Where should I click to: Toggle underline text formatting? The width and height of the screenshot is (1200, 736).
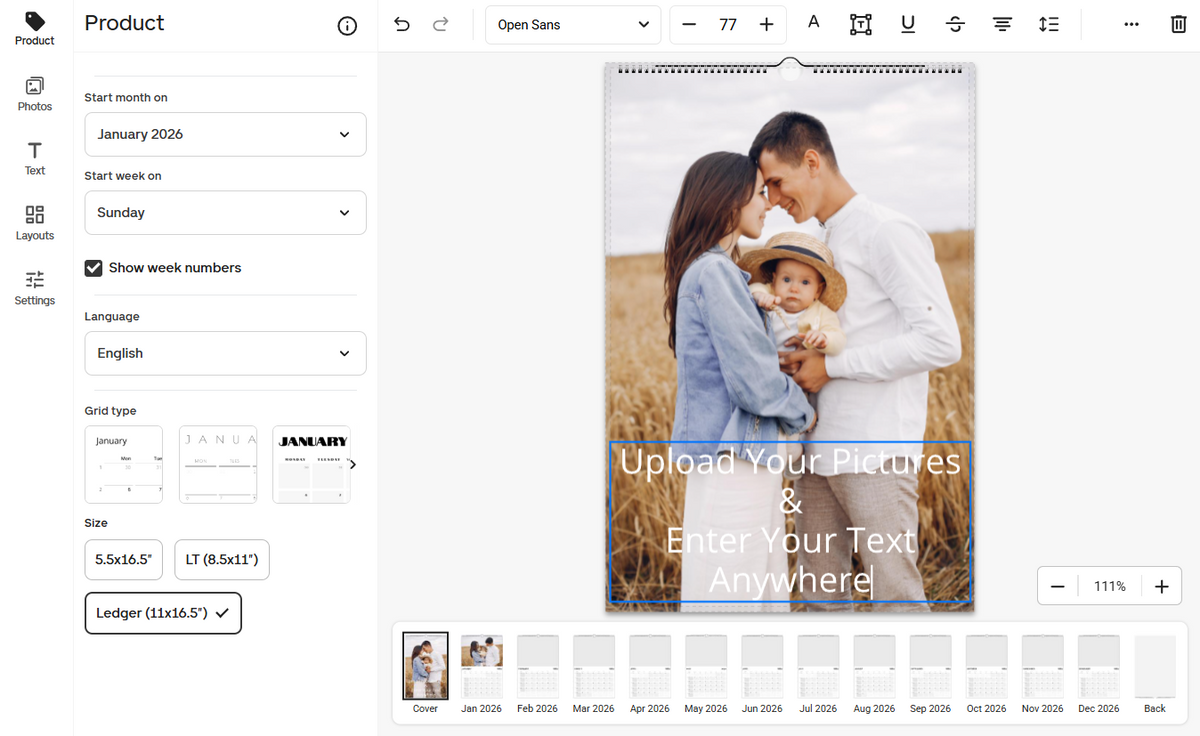click(907, 25)
